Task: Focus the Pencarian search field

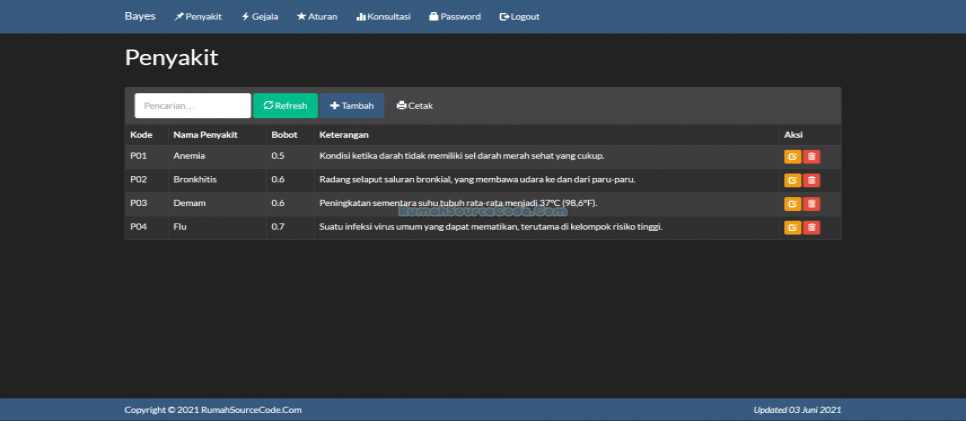Action: click(193, 105)
